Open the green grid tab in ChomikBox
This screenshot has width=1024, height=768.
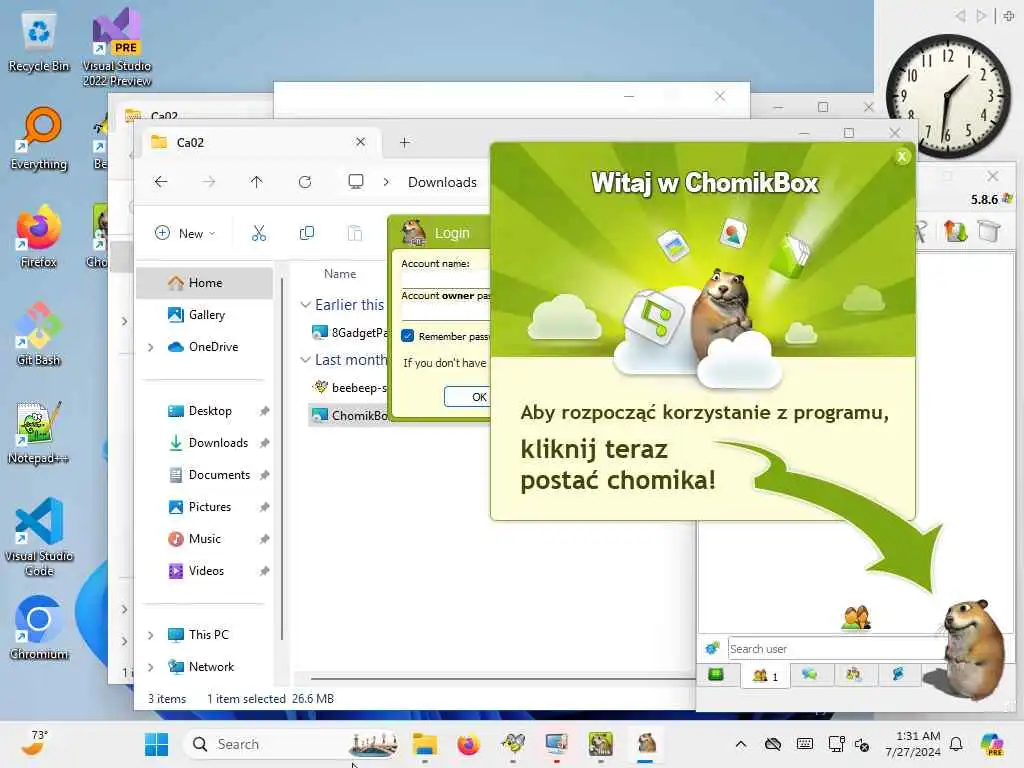point(716,675)
